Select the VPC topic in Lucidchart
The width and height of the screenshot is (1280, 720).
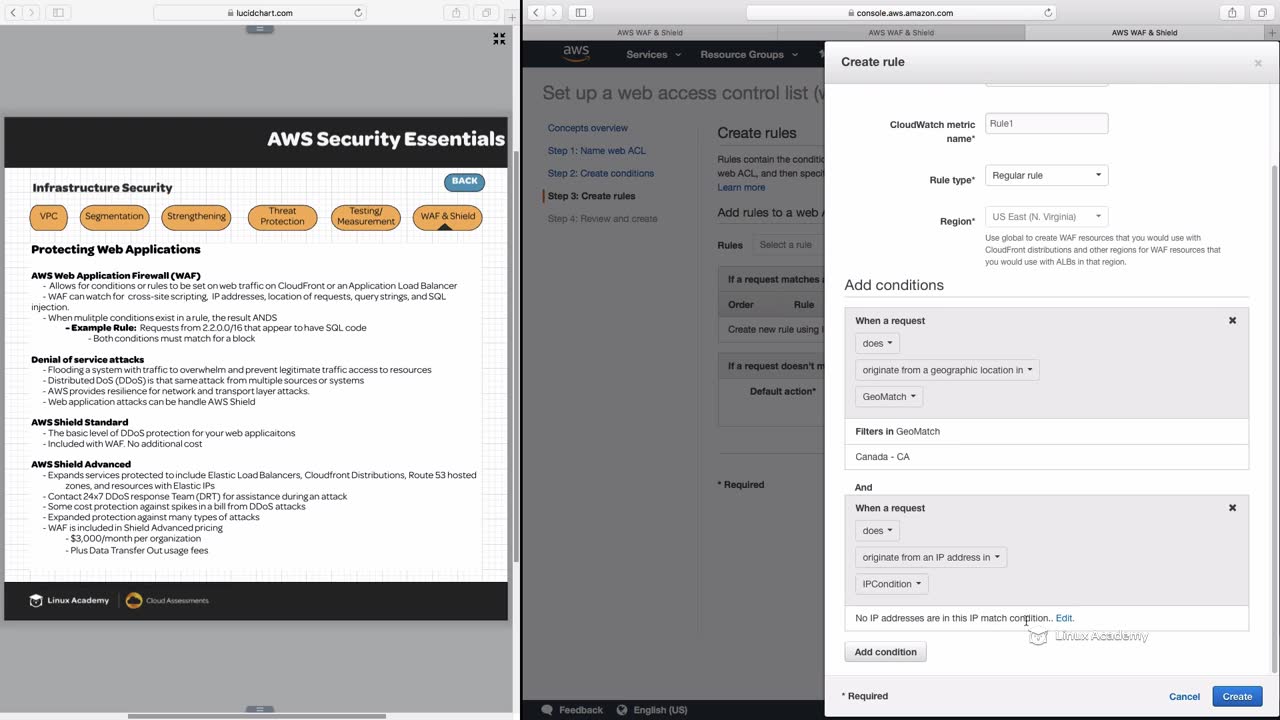pos(48,216)
